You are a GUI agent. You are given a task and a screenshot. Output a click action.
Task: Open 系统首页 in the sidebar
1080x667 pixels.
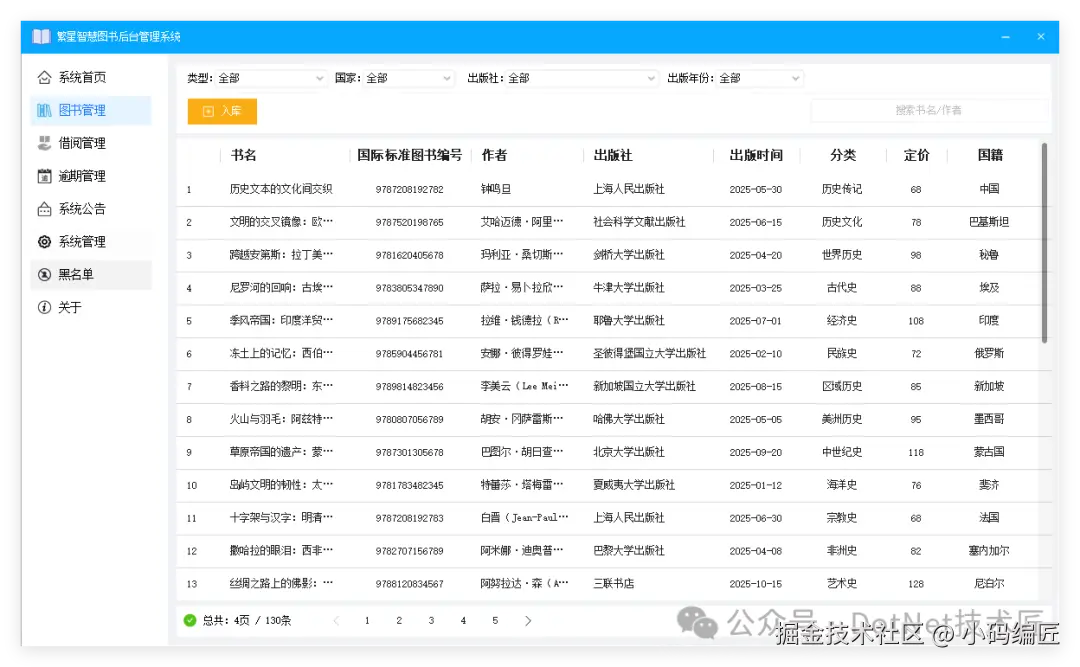tap(91, 77)
